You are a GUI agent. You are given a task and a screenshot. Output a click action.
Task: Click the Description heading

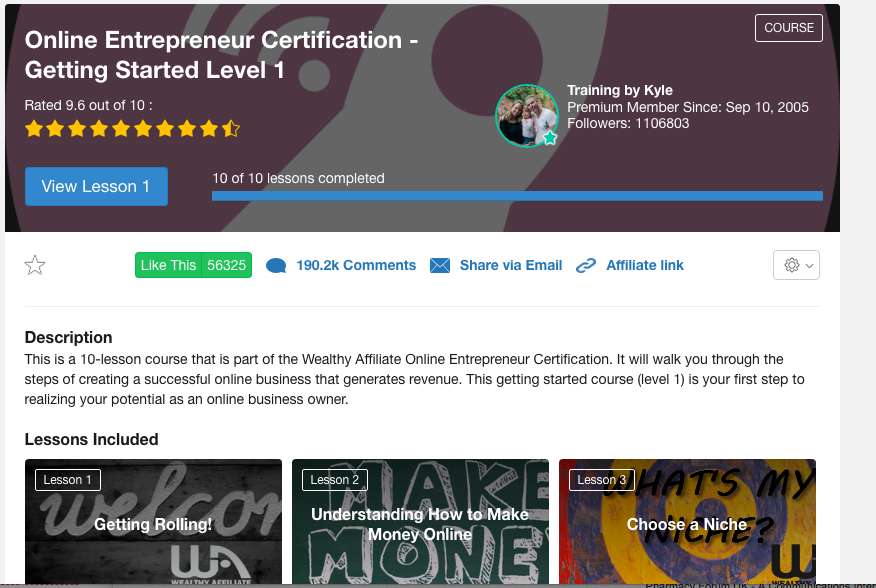point(68,338)
